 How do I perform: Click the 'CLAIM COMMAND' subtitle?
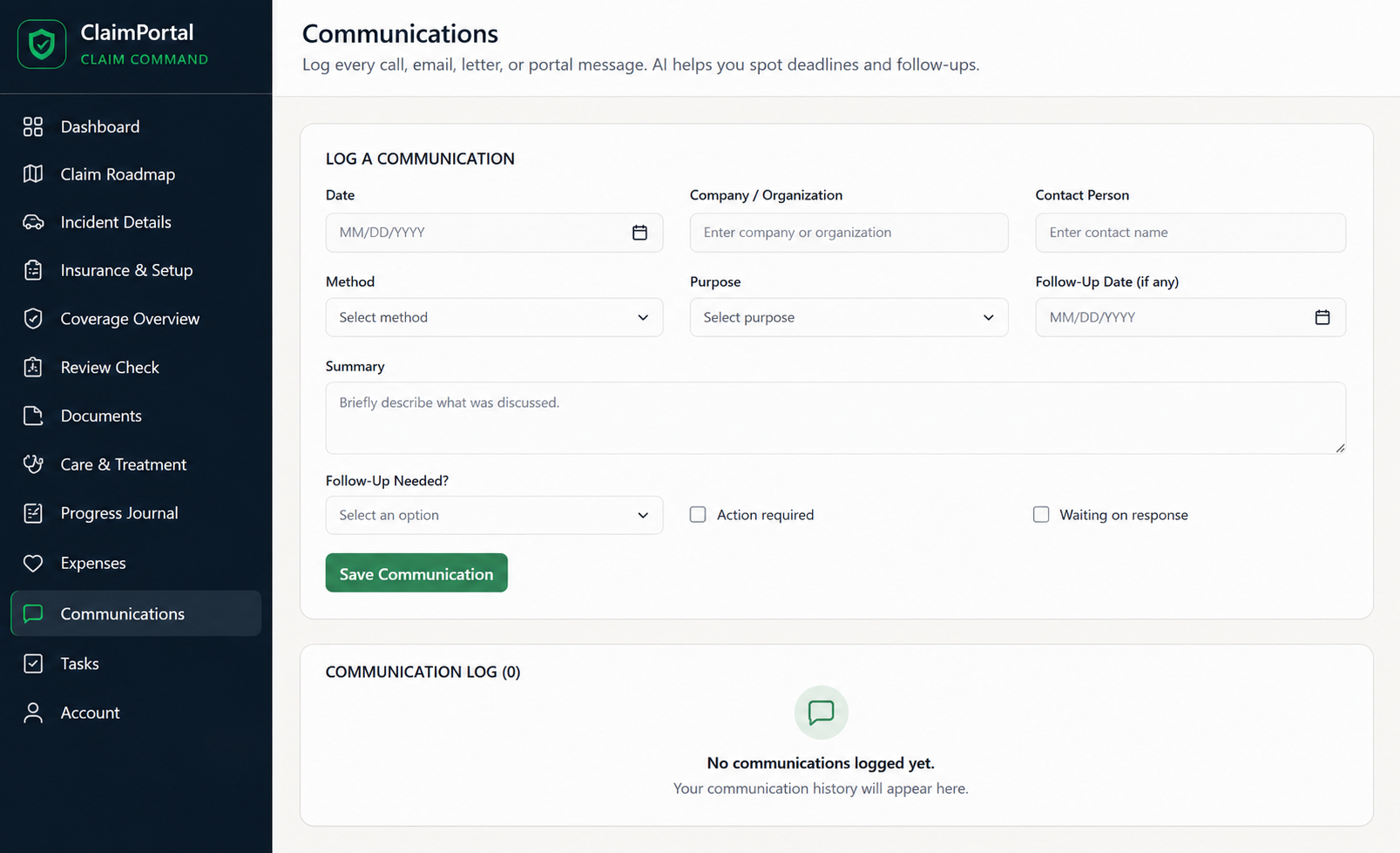point(145,59)
